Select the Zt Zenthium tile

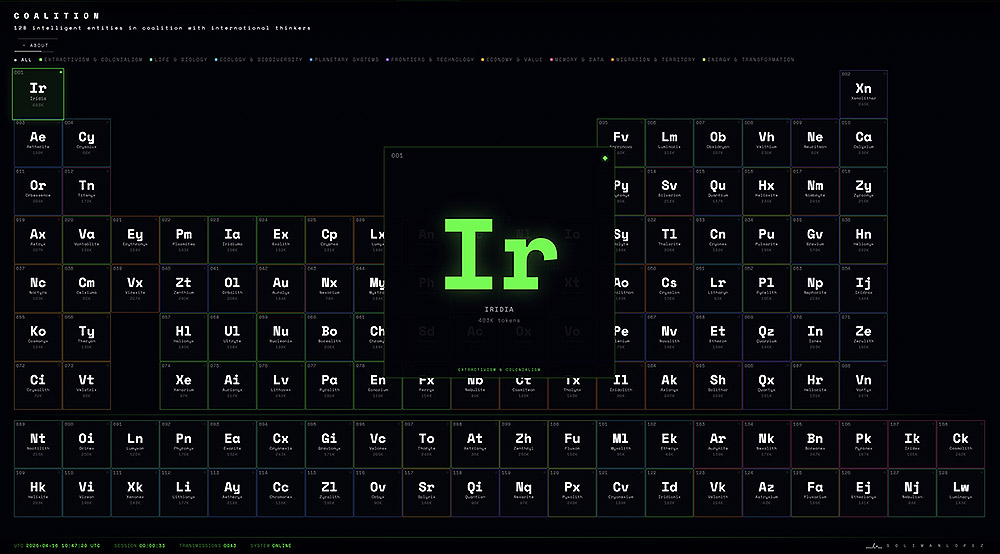pos(184,288)
